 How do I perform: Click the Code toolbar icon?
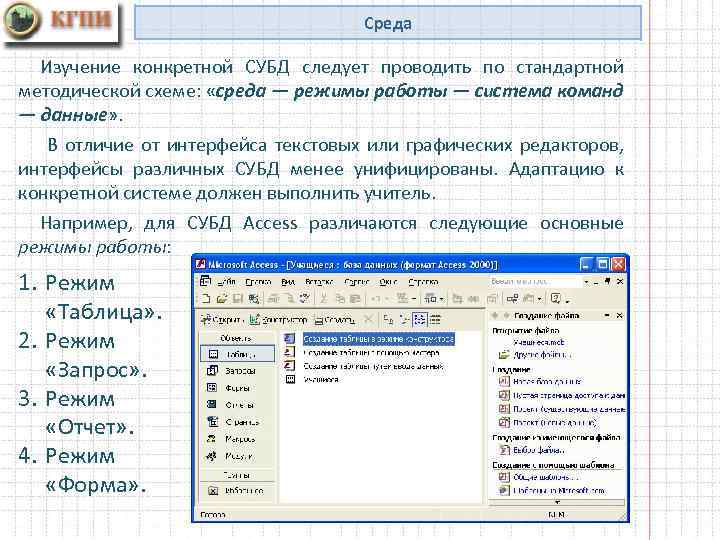(x=456, y=298)
